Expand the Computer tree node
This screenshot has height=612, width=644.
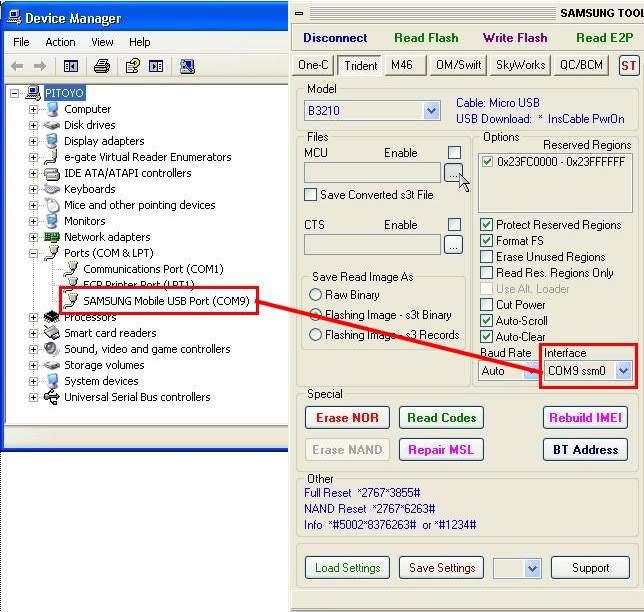[x=33, y=109]
